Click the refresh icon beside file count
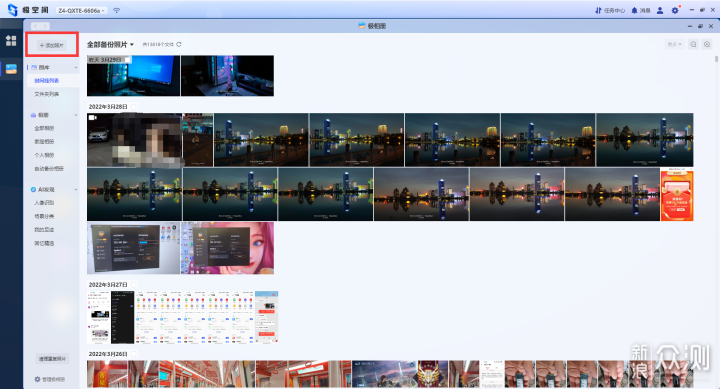Screen dimensions: 720x389 179,45
